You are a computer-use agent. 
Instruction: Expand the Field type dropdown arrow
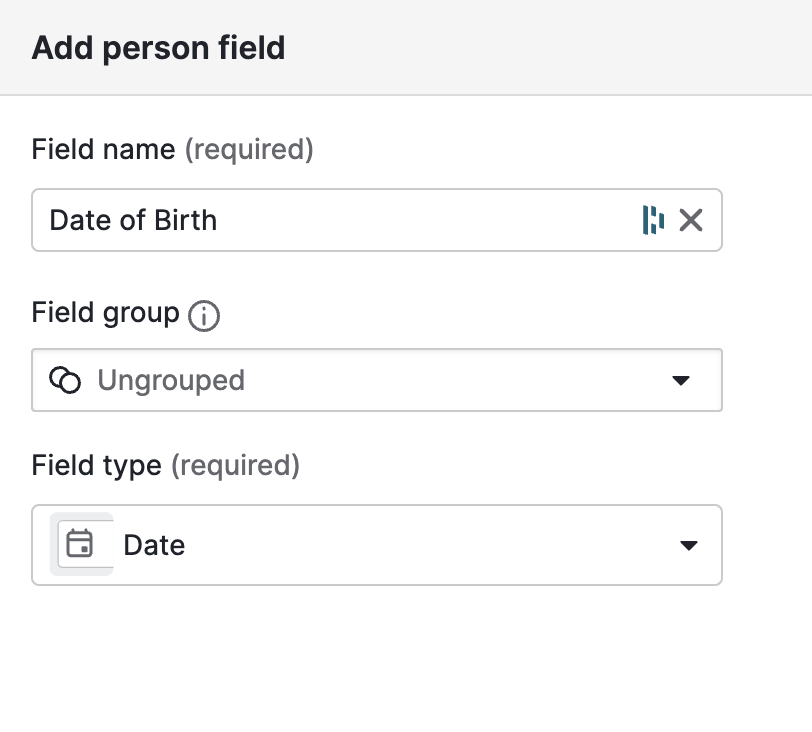point(687,545)
